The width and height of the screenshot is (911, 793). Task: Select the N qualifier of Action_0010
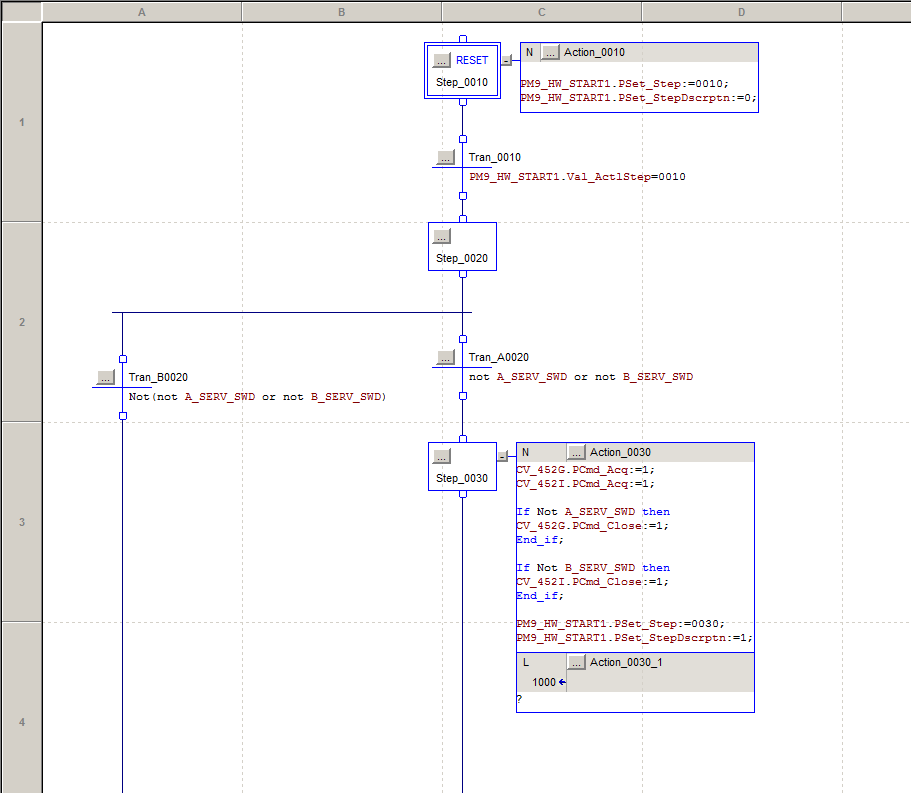[529, 52]
